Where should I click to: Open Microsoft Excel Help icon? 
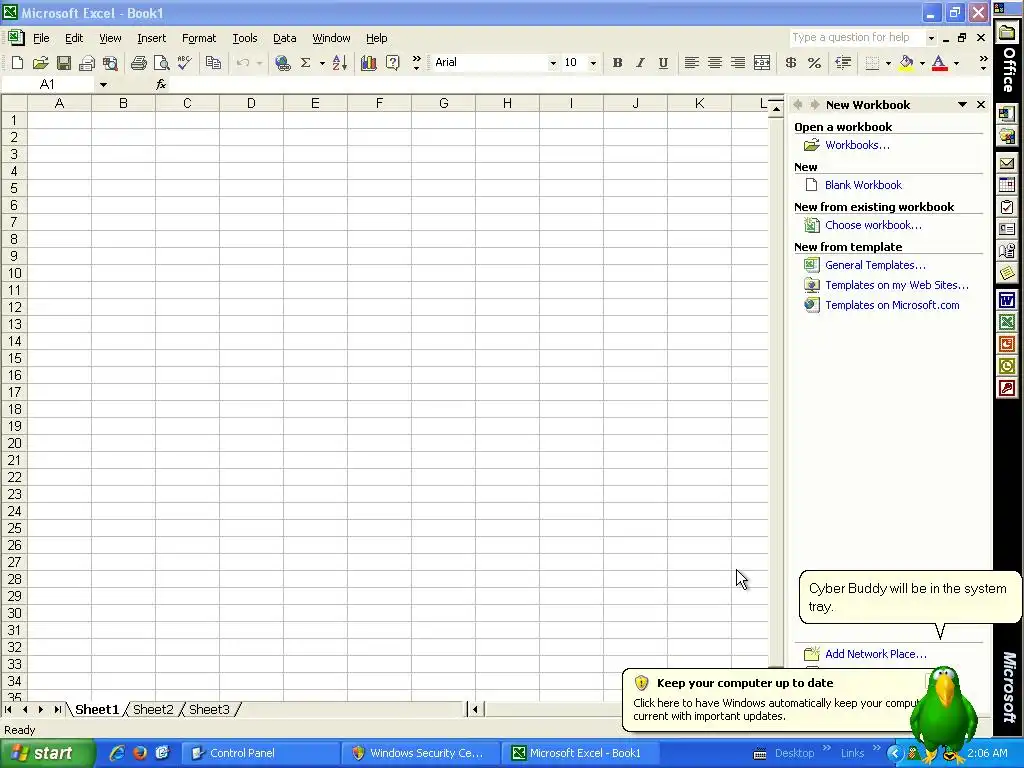[x=392, y=63]
